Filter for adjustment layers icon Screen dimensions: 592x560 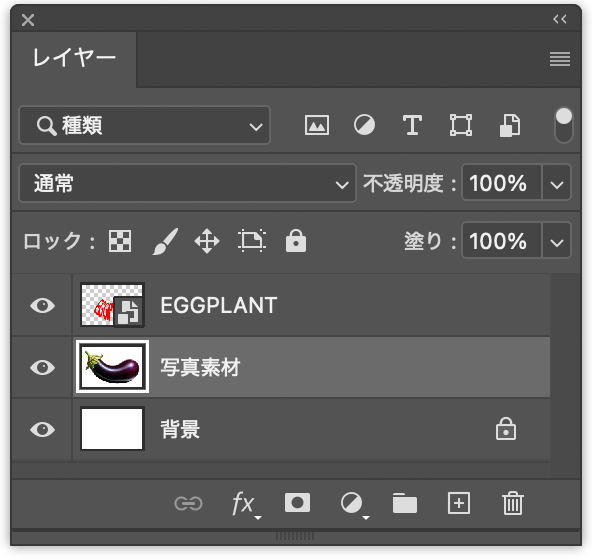coord(364,125)
